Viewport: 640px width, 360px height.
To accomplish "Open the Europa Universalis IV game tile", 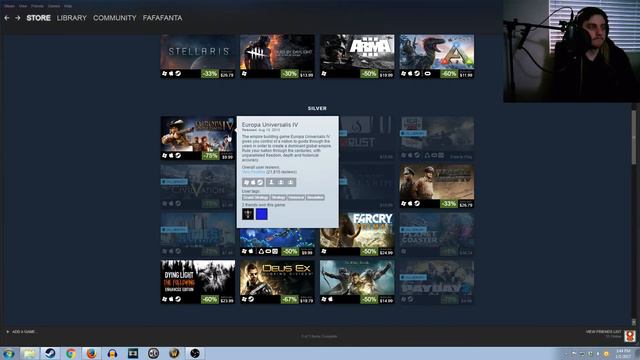I will coord(198,138).
